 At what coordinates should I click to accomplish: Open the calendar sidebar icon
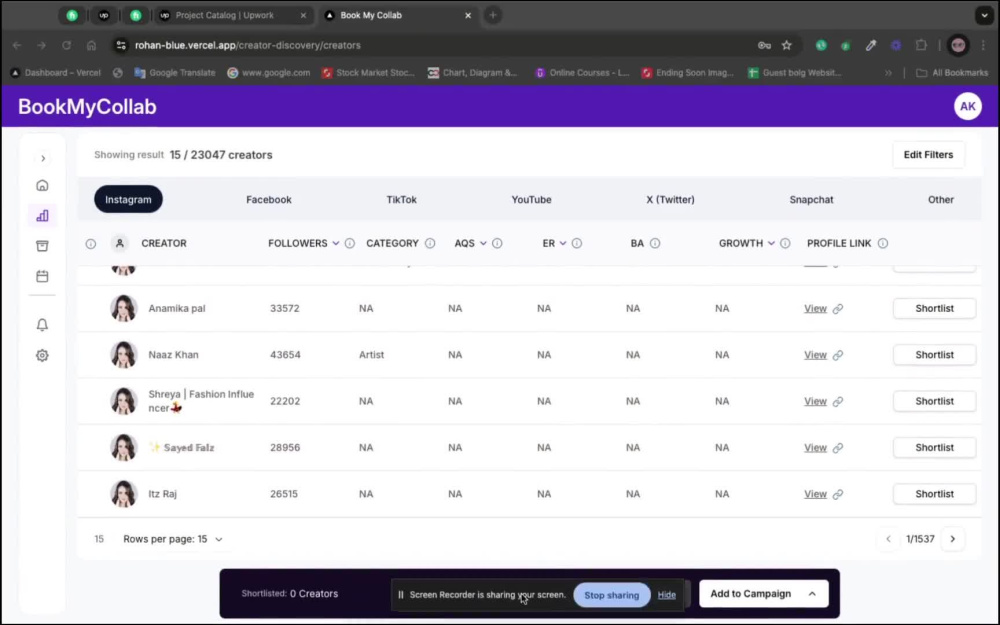[42, 276]
